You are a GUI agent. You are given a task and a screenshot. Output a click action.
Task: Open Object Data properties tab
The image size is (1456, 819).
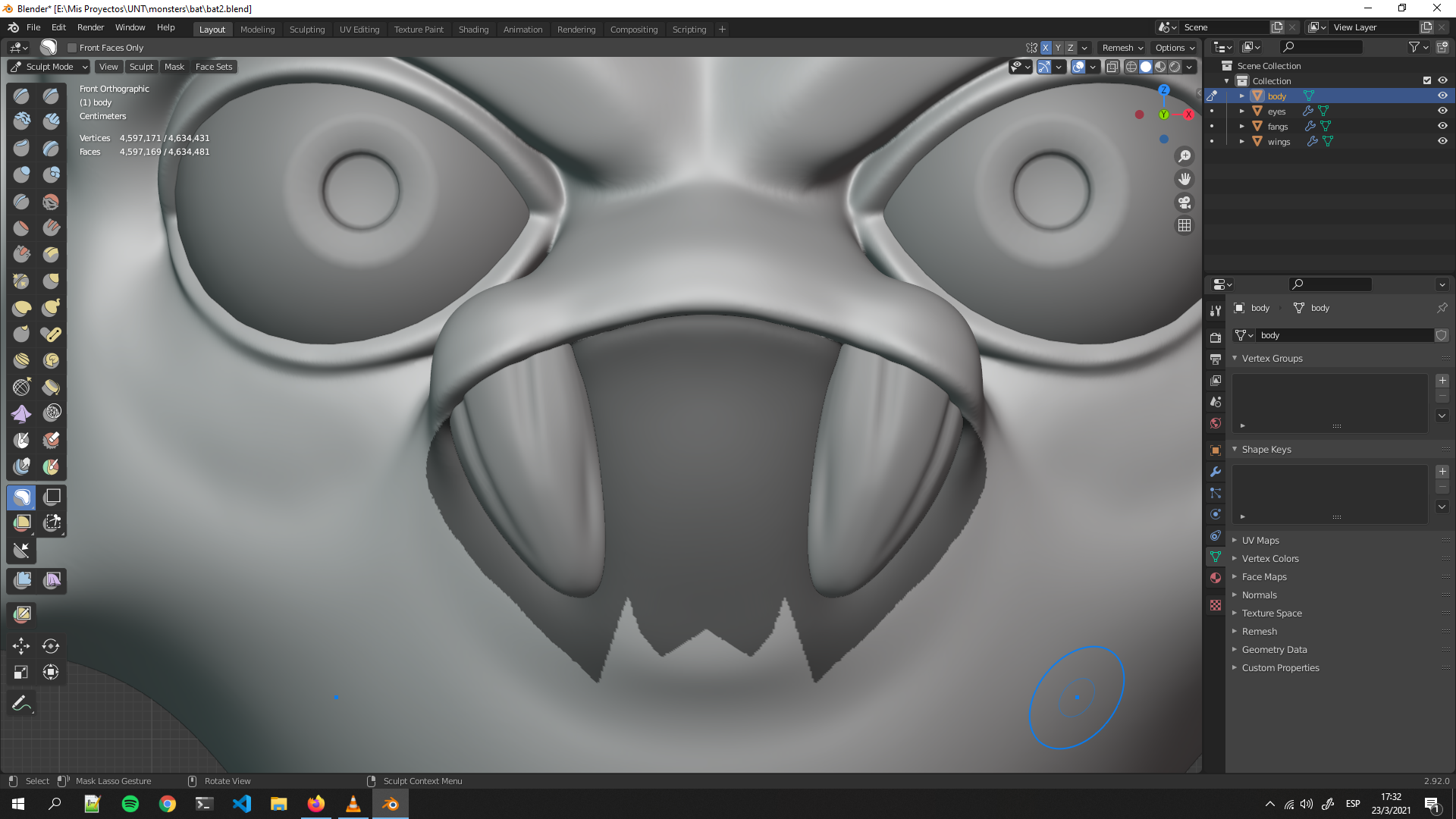click(1216, 557)
